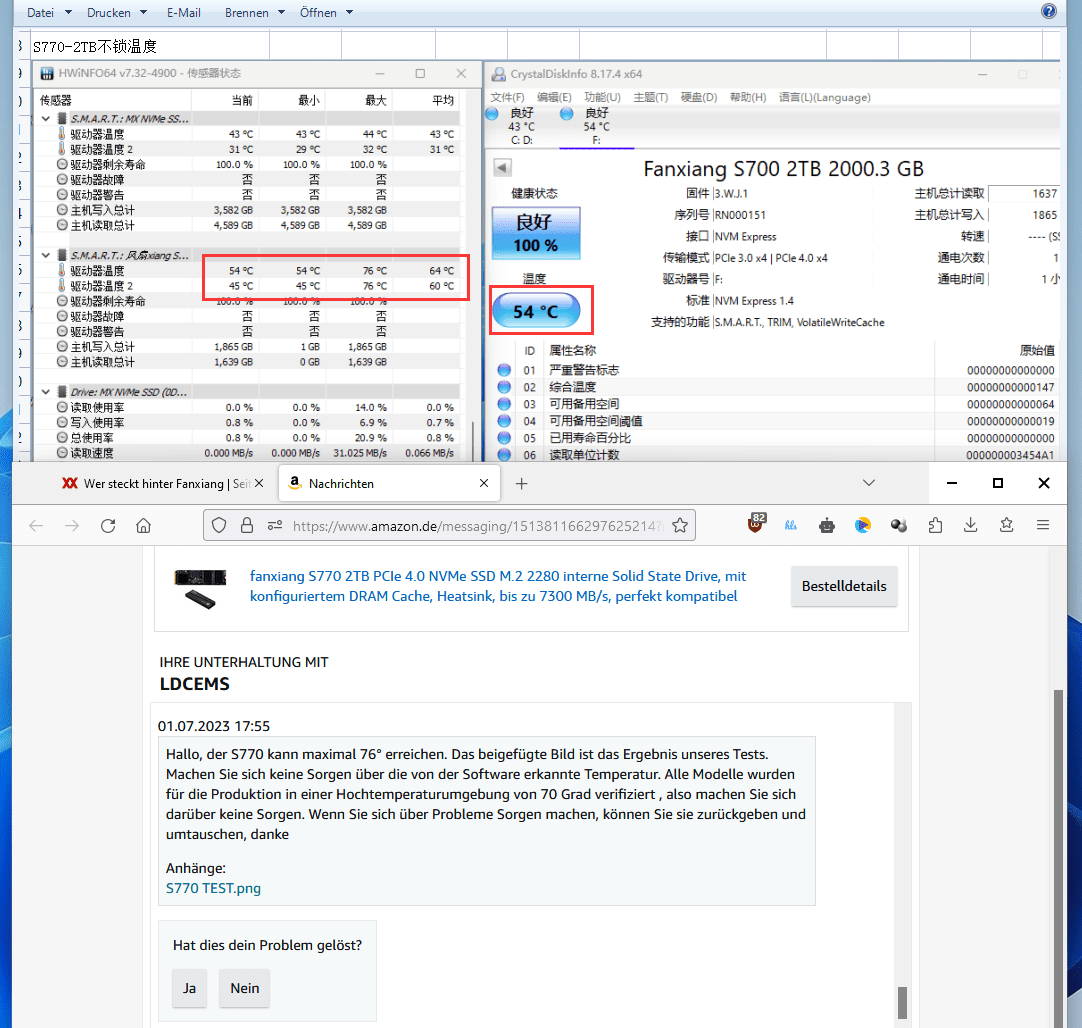Click the blue handwriting extension icon
This screenshot has width=1082, height=1028.
pos(791,526)
